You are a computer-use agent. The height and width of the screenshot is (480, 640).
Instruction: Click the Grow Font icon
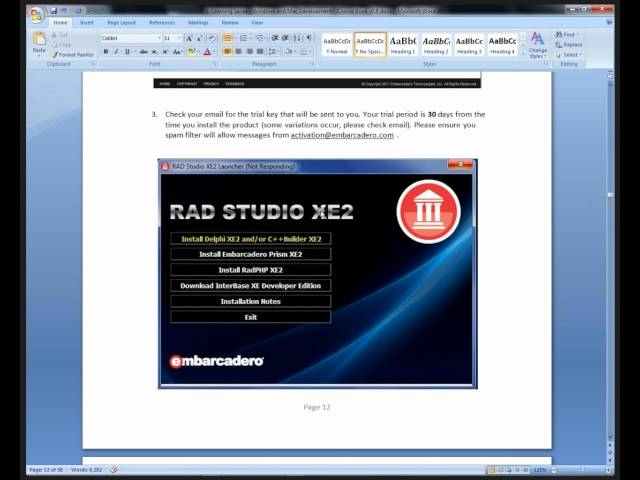(189, 38)
